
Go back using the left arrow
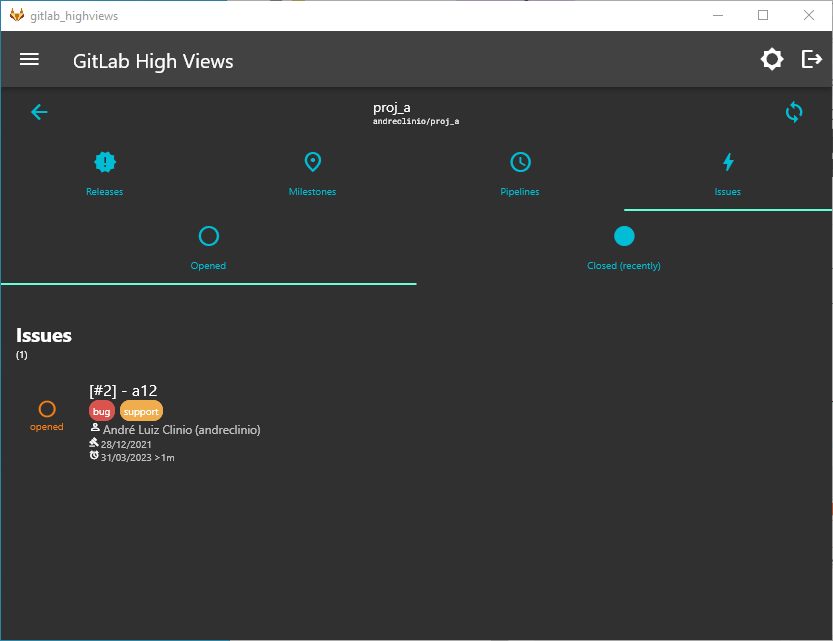(x=39, y=112)
